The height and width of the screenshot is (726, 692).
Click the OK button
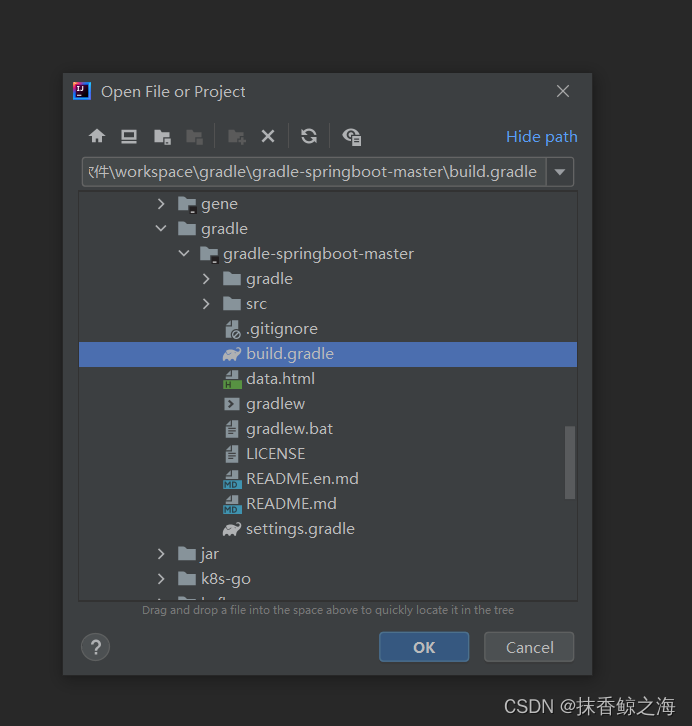tap(424, 647)
